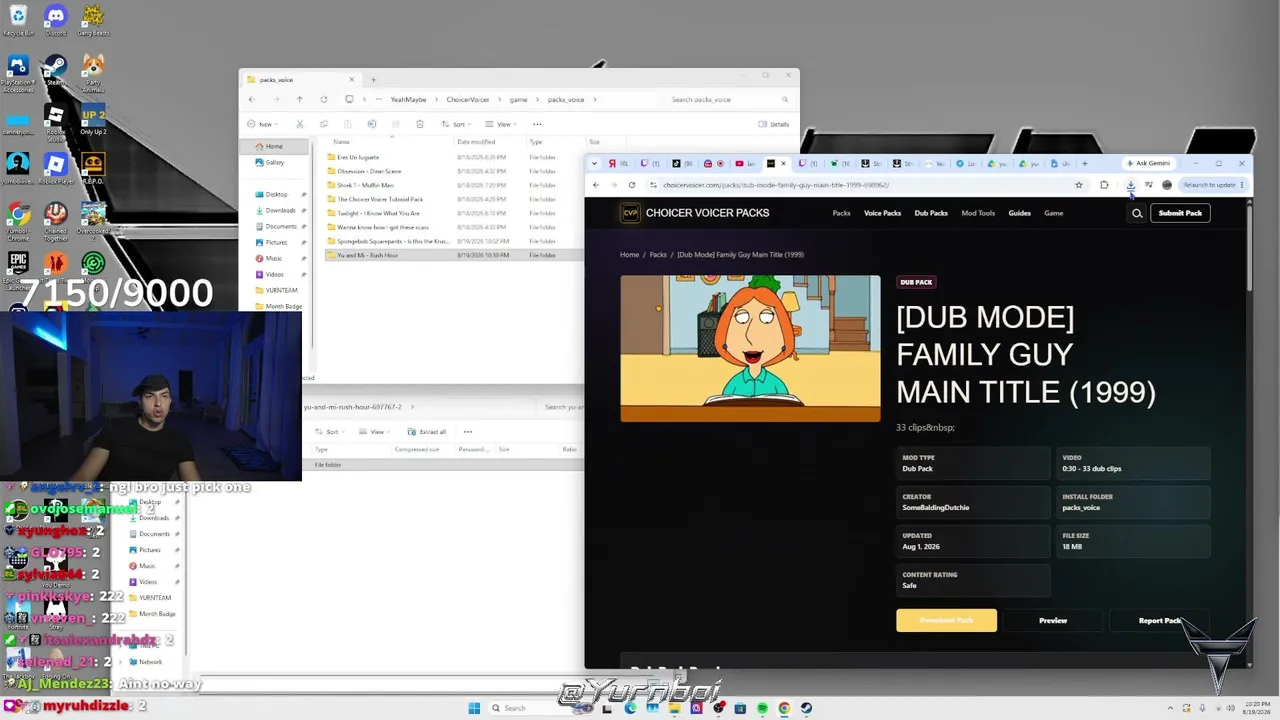Bookmark this page with the star icon

1079,185
